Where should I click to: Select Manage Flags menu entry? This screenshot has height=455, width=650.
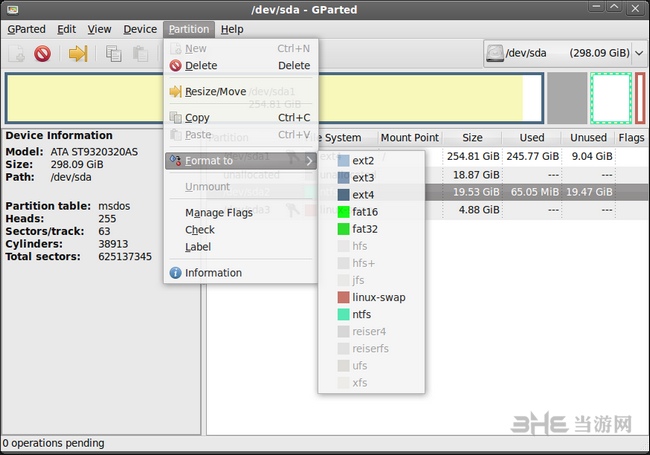coord(241,213)
